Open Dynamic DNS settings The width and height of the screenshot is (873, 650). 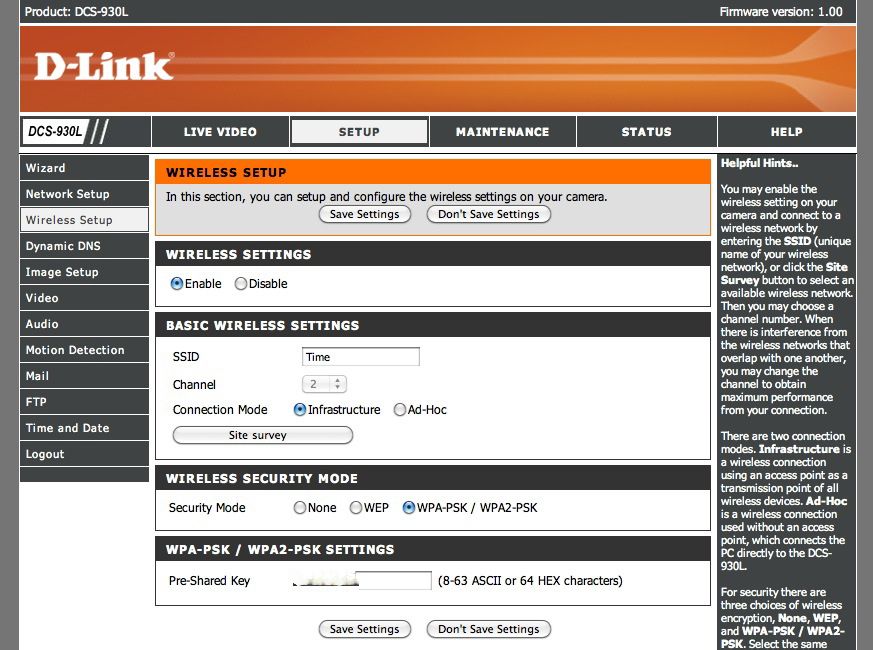(x=84, y=246)
